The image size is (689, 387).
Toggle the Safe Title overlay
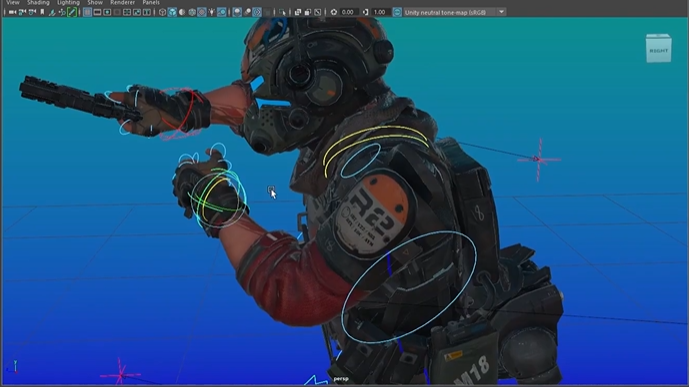(x=147, y=12)
